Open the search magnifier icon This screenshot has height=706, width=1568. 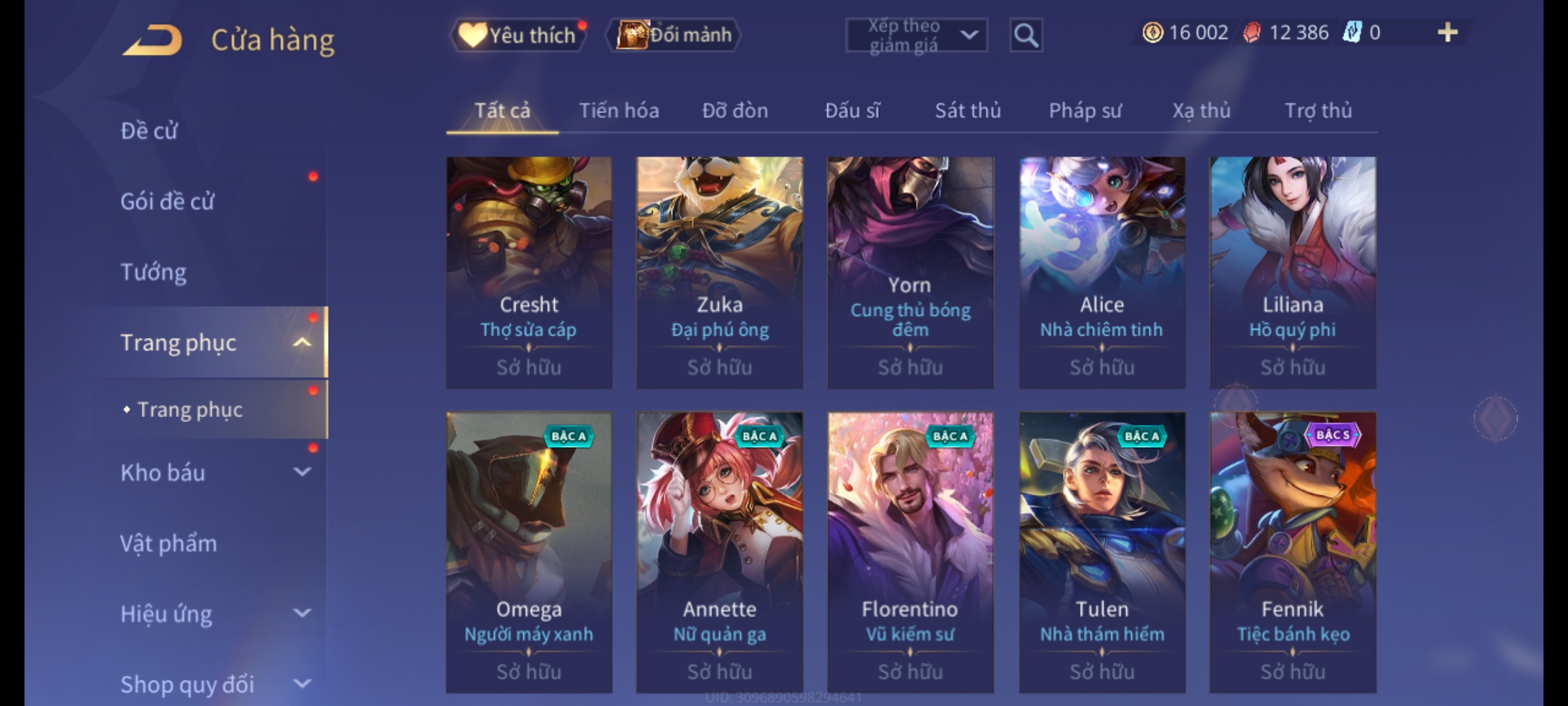[1026, 35]
